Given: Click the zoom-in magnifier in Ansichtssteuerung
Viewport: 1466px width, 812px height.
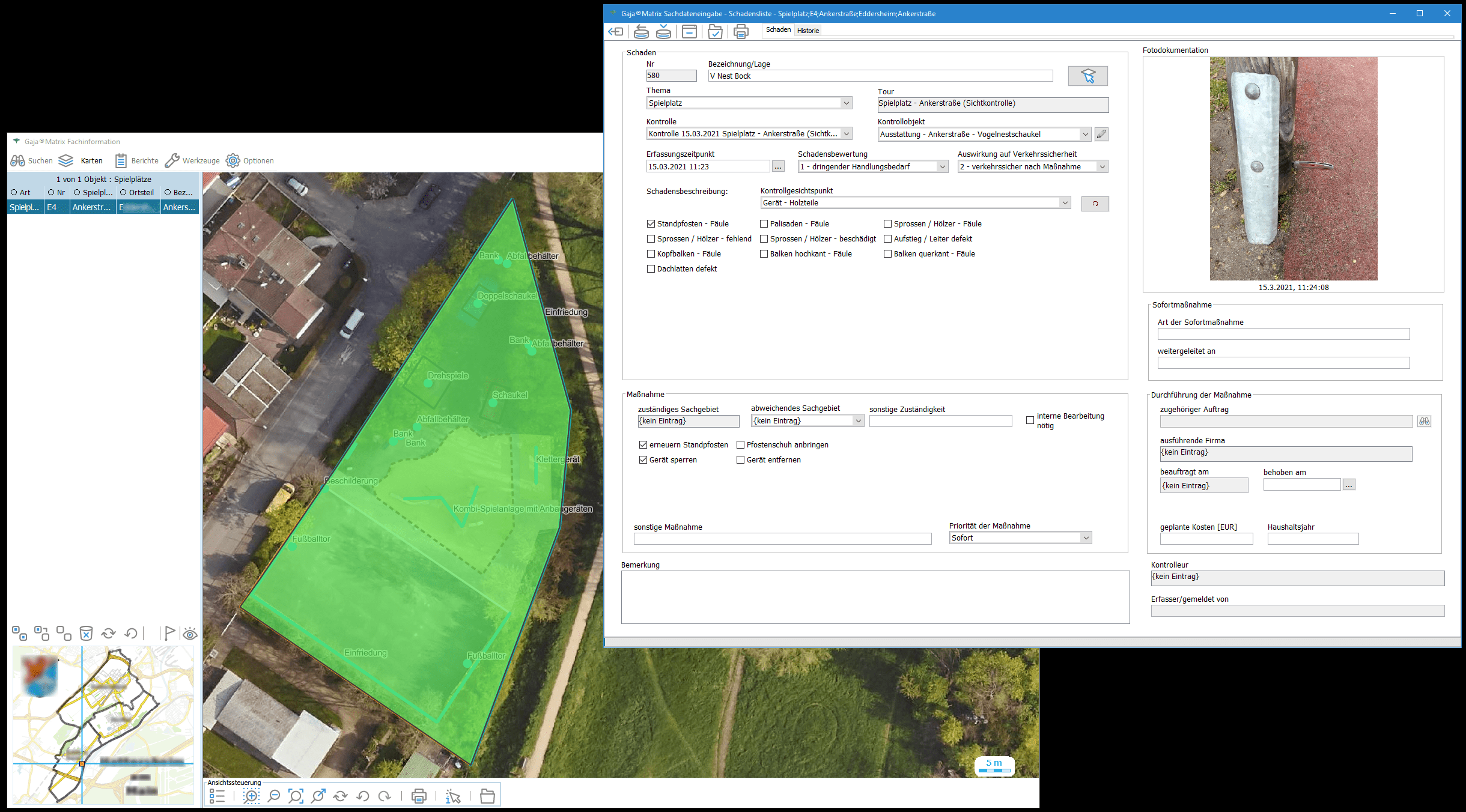Looking at the screenshot, I should [251, 796].
